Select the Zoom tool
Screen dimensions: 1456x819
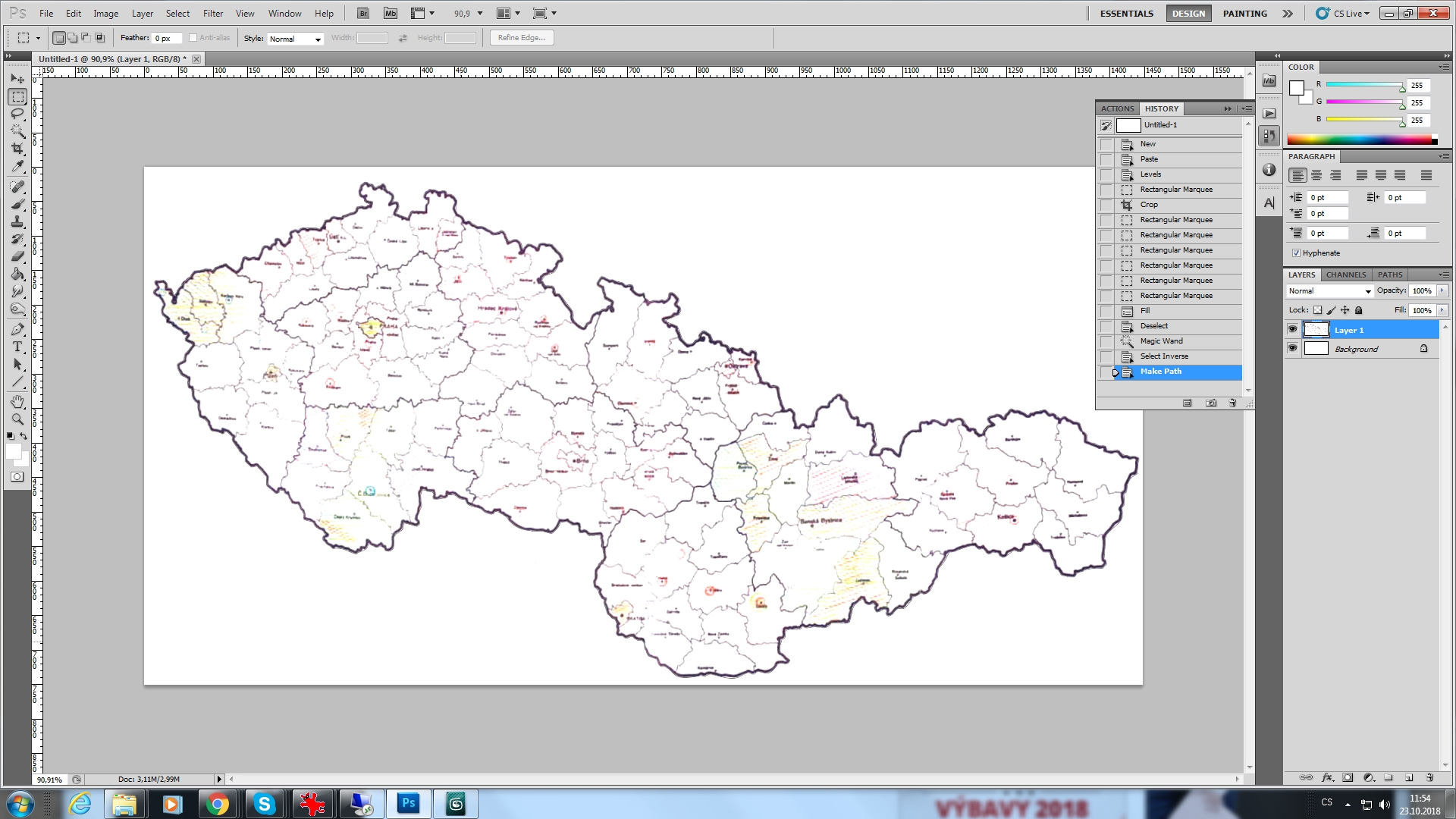(x=17, y=419)
